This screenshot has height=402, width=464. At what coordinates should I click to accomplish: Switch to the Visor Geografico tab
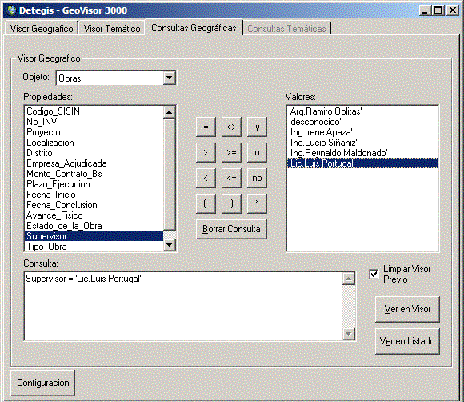41,29
